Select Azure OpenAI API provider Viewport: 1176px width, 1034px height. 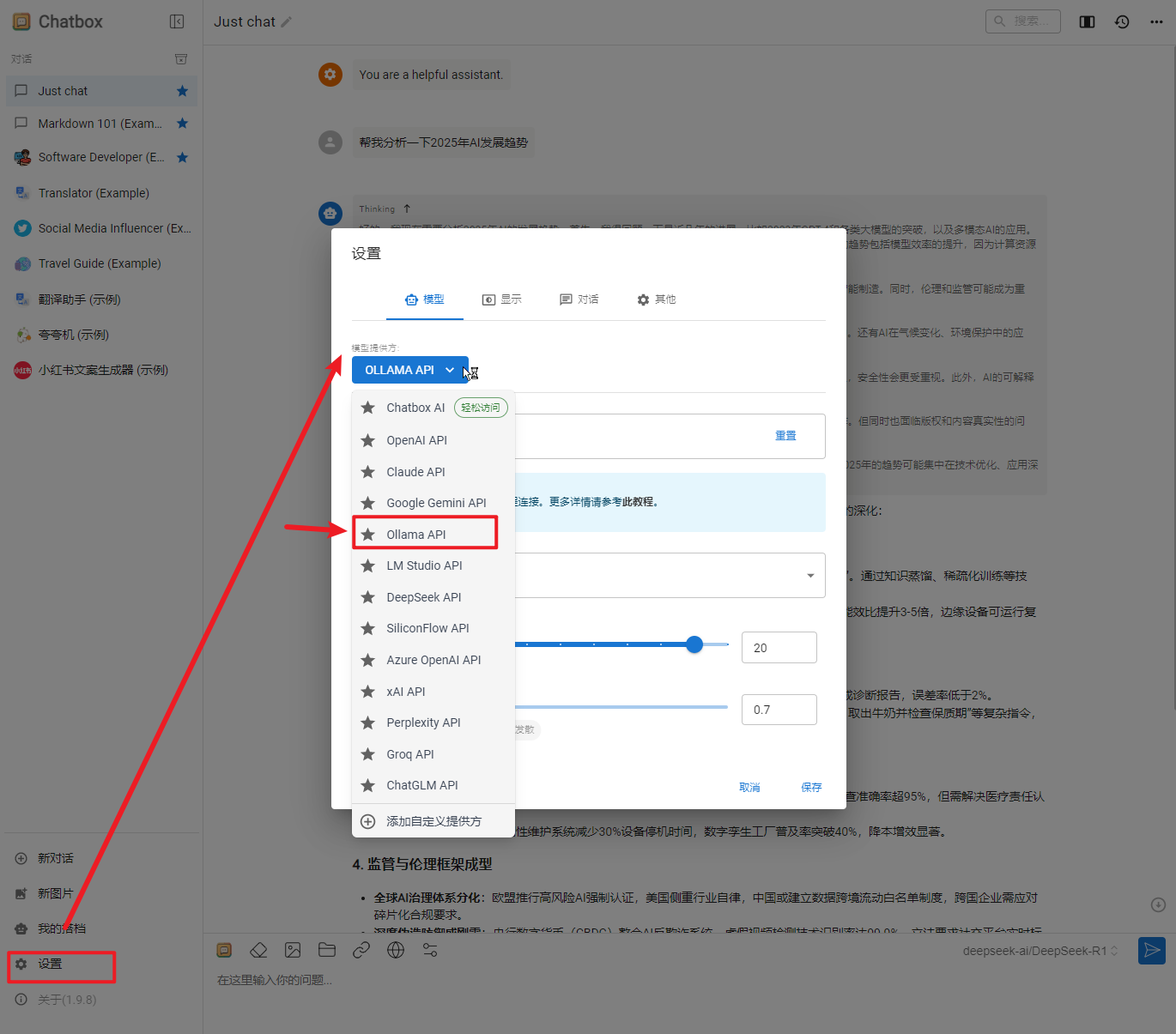point(433,660)
